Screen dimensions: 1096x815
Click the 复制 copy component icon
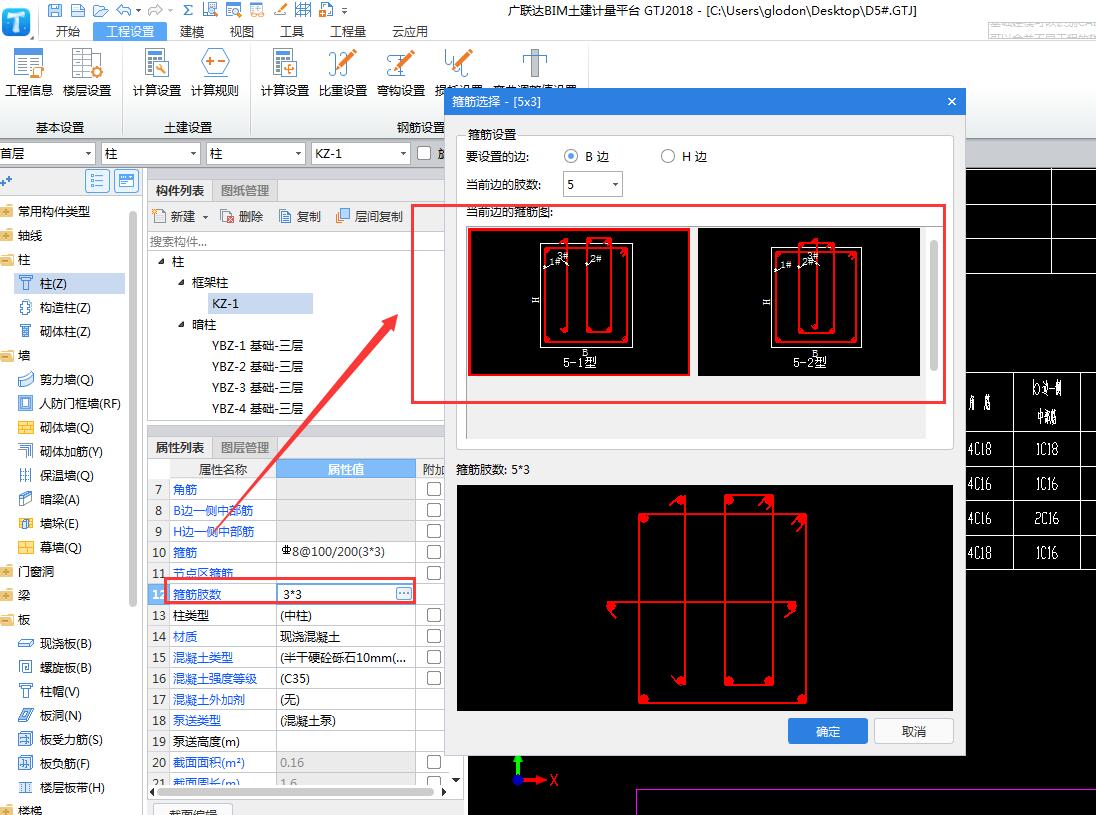(285, 217)
